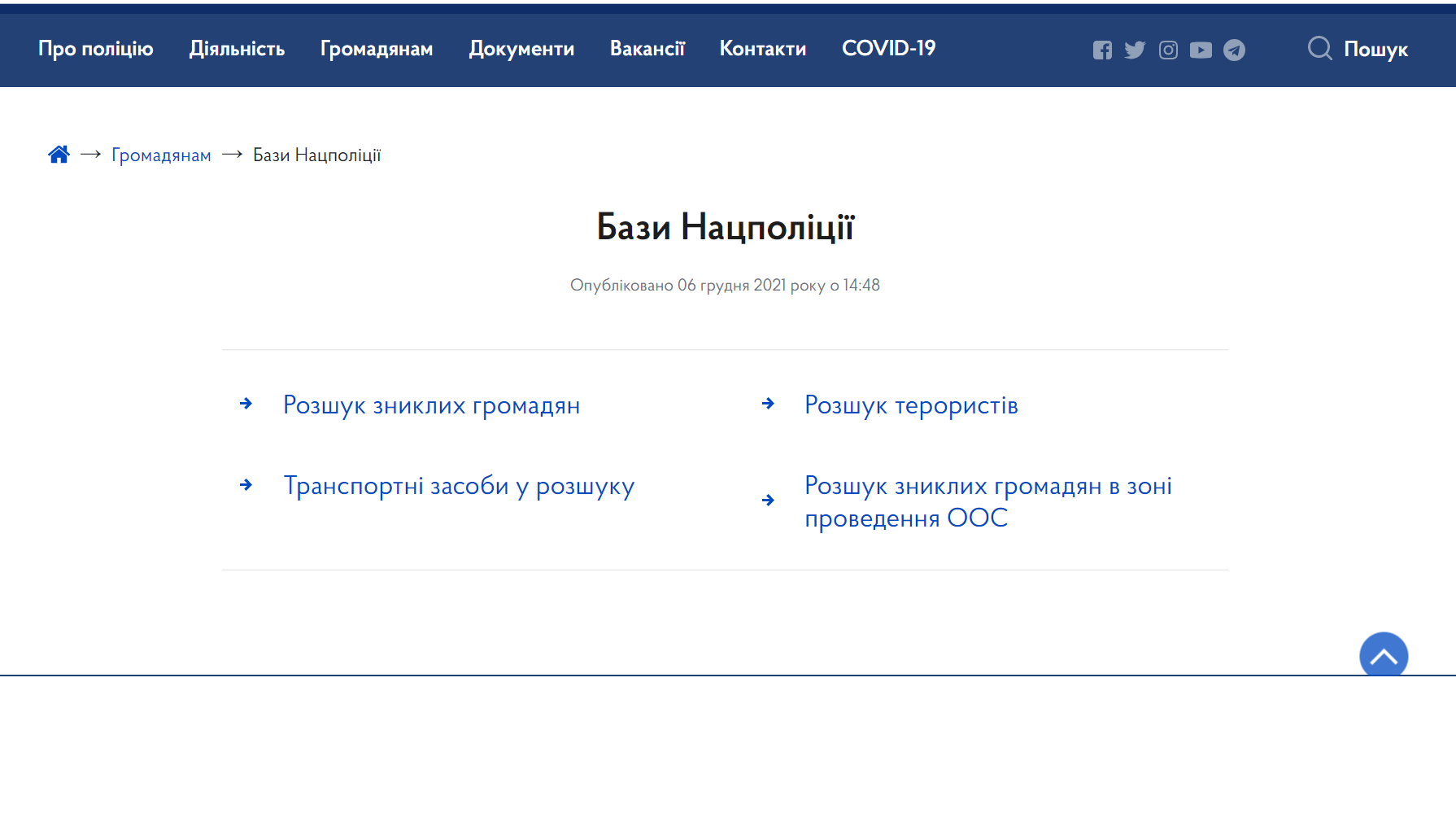Click the Instagram icon

pyautogui.click(x=1168, y=50)
